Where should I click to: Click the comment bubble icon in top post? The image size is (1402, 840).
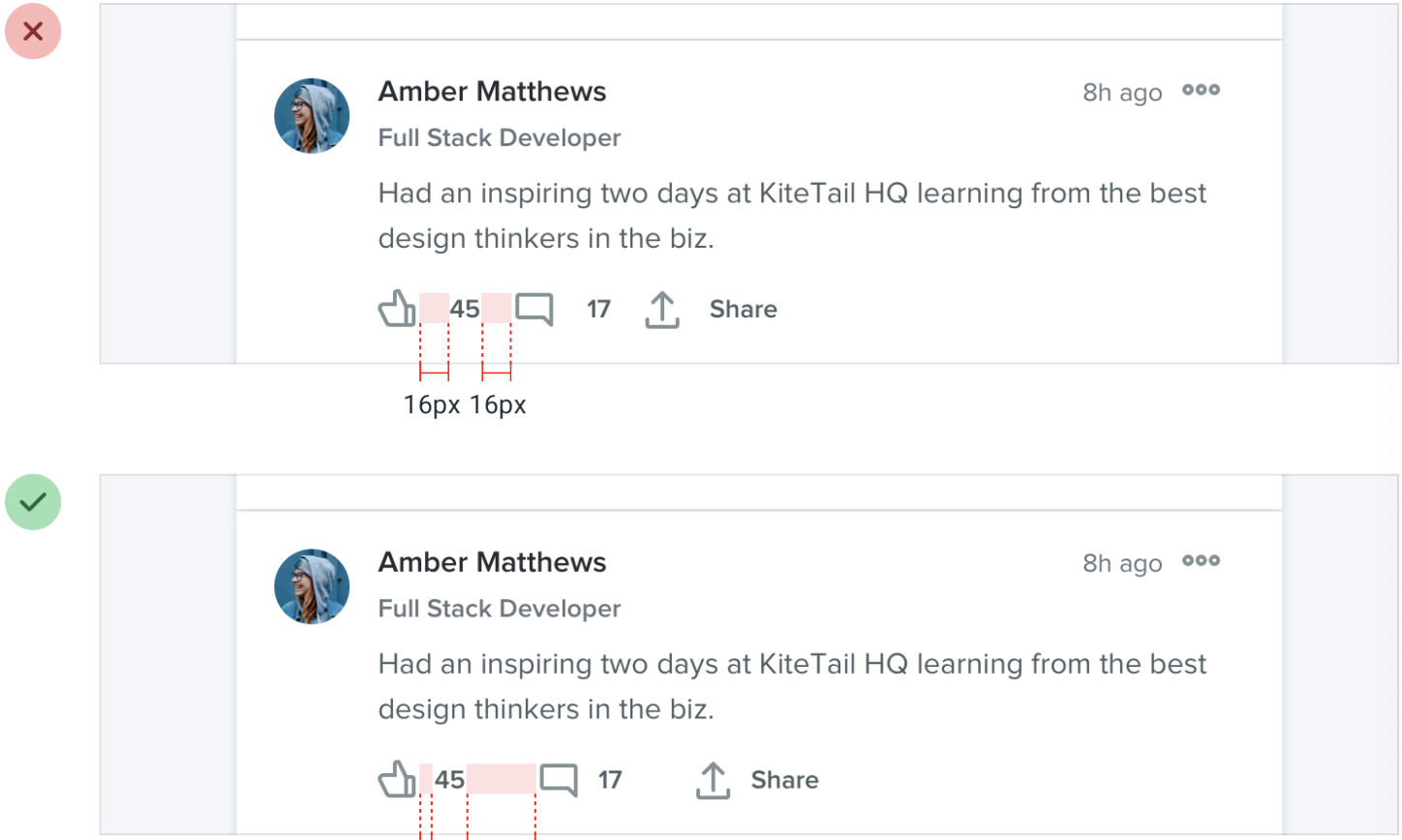tap(533, 310)
